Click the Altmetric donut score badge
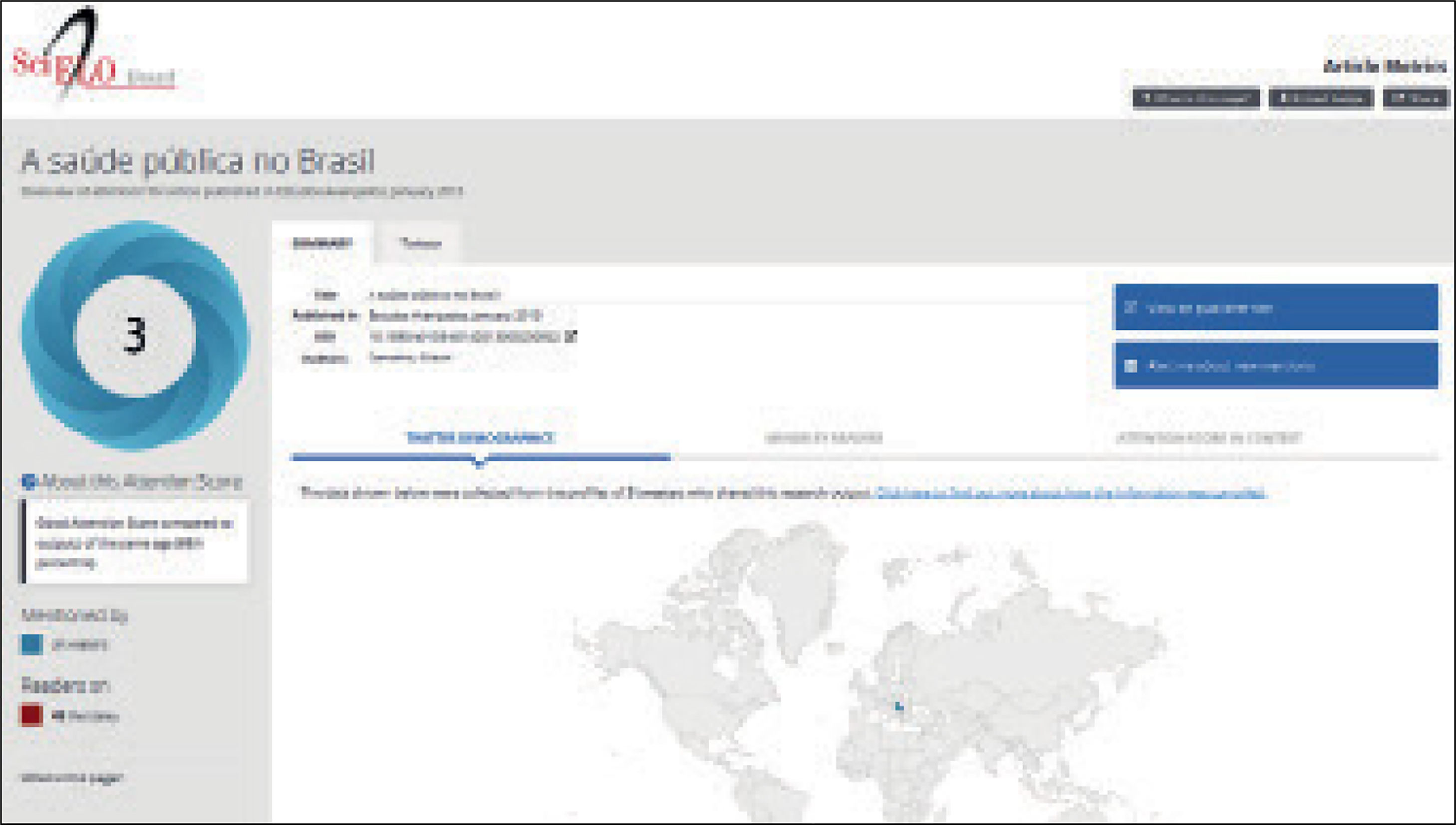The width and height of the screenshot is (1456, 825). click(135, 336)
